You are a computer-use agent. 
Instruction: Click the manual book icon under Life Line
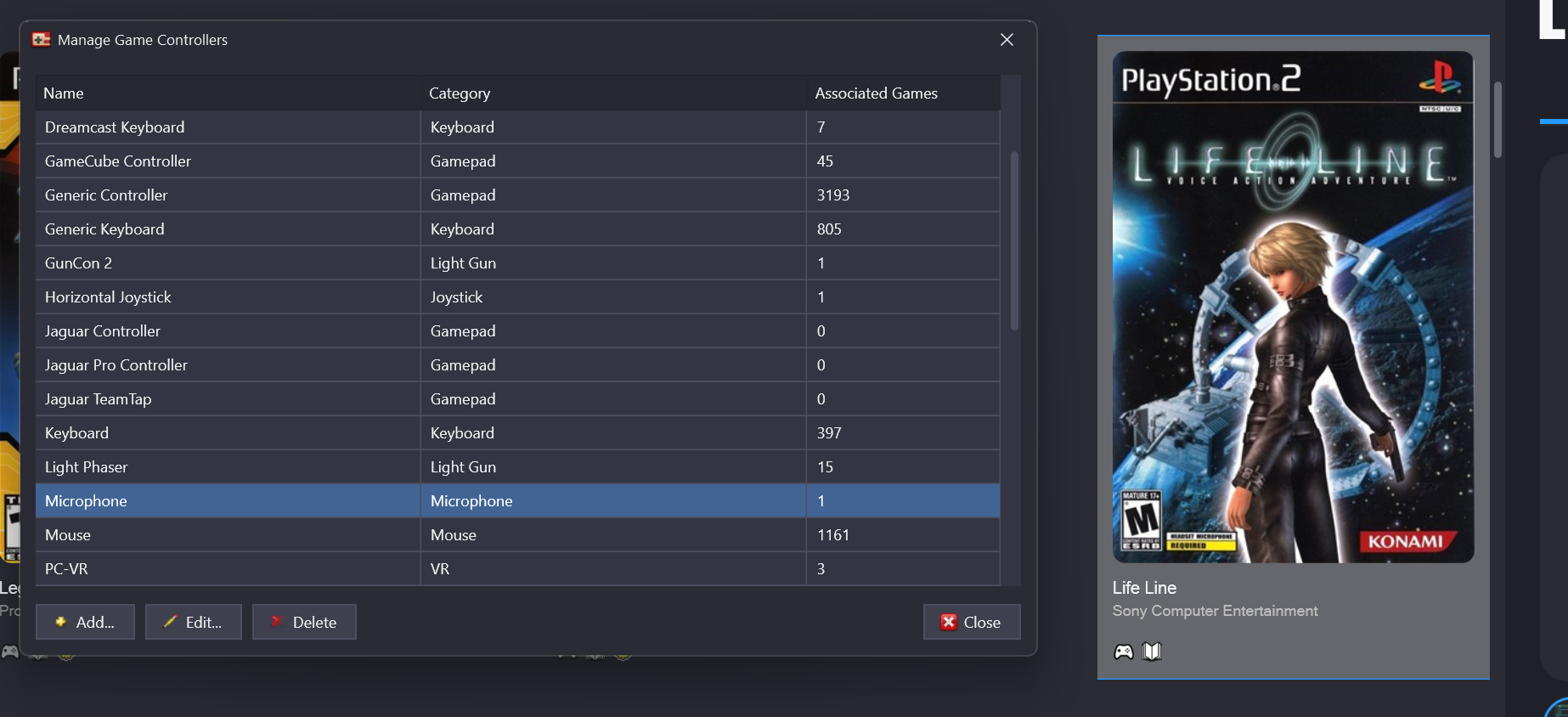(x=1152, y=652)
